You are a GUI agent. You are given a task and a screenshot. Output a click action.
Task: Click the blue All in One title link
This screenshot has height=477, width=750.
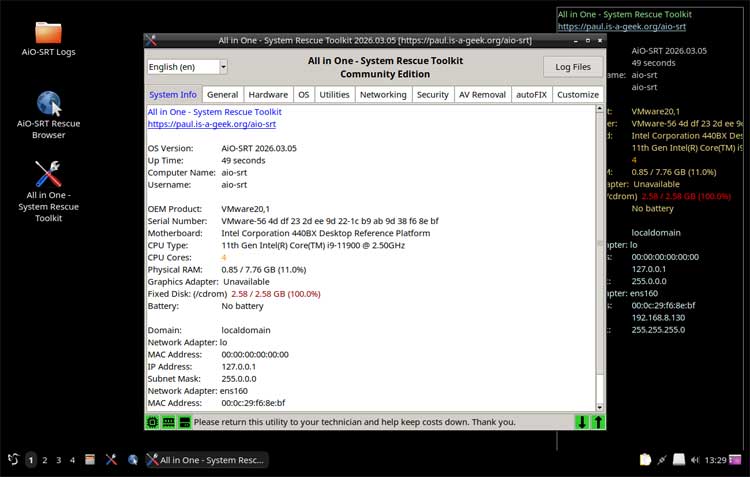(214, 112)
